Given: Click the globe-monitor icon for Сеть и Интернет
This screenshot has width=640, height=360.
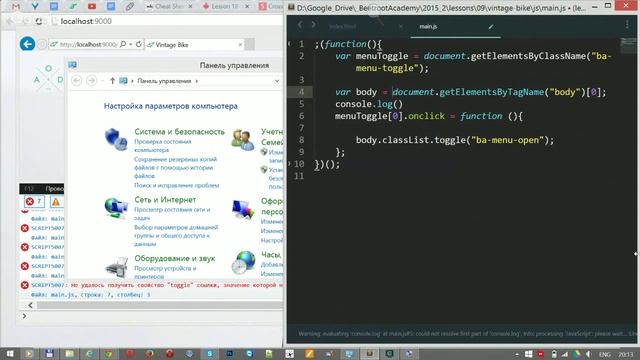Looking at the screenshot, I should 116,208.
